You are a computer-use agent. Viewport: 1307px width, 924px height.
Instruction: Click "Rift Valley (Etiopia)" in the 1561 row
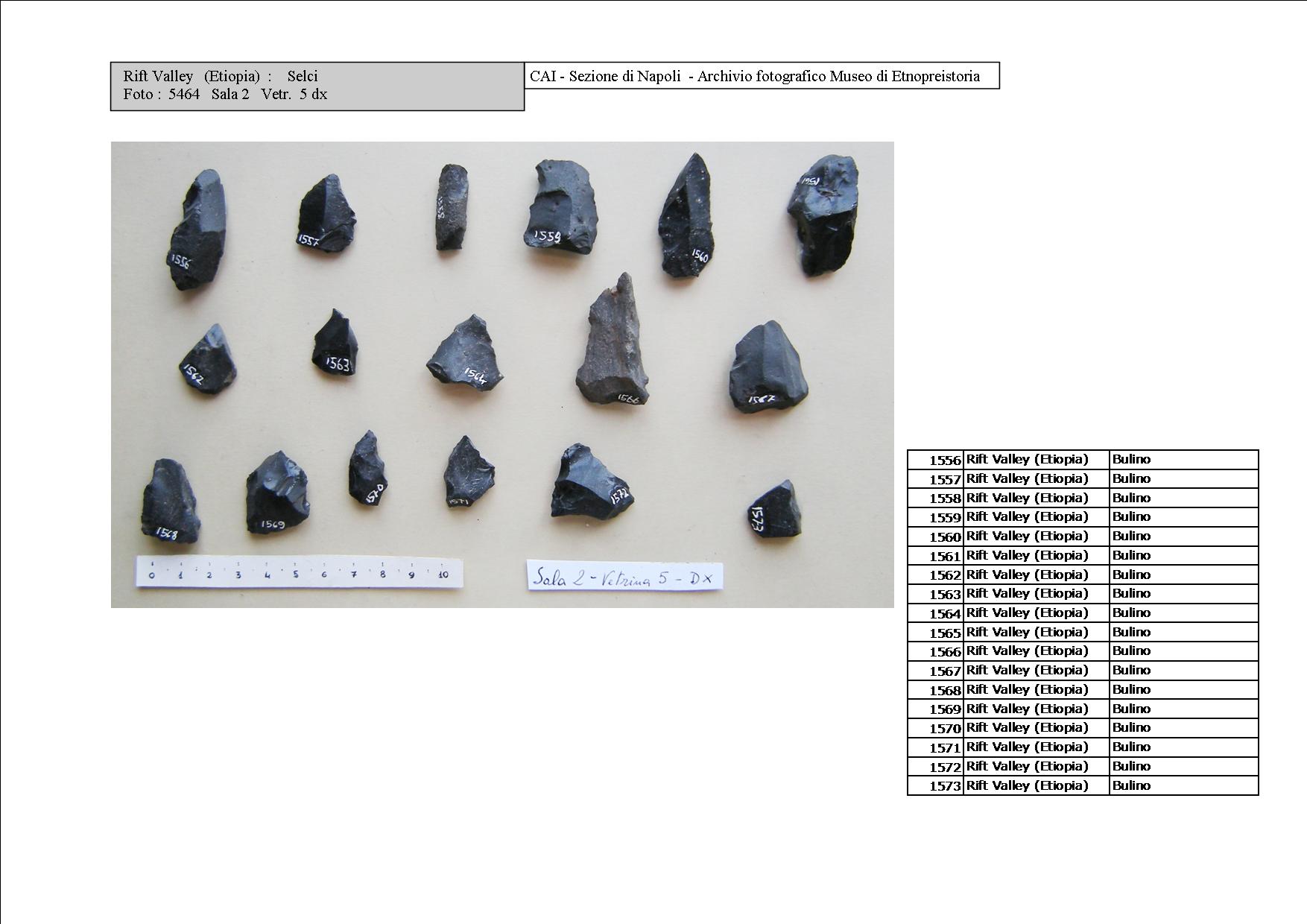(1028, 555)
